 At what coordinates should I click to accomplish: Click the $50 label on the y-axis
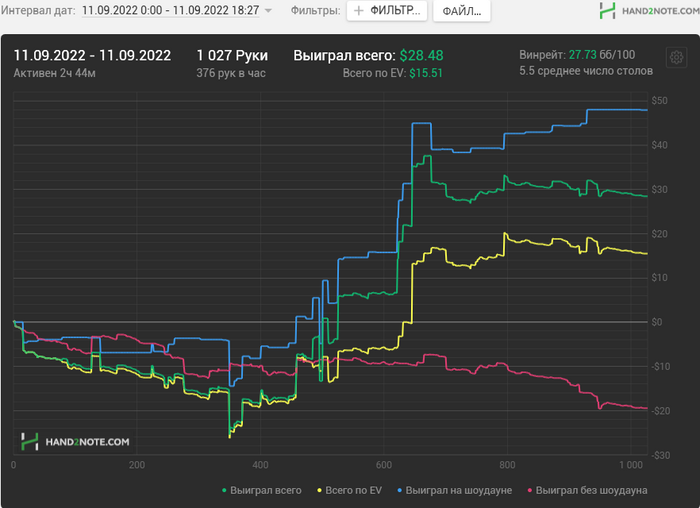(x=659, y=100)
